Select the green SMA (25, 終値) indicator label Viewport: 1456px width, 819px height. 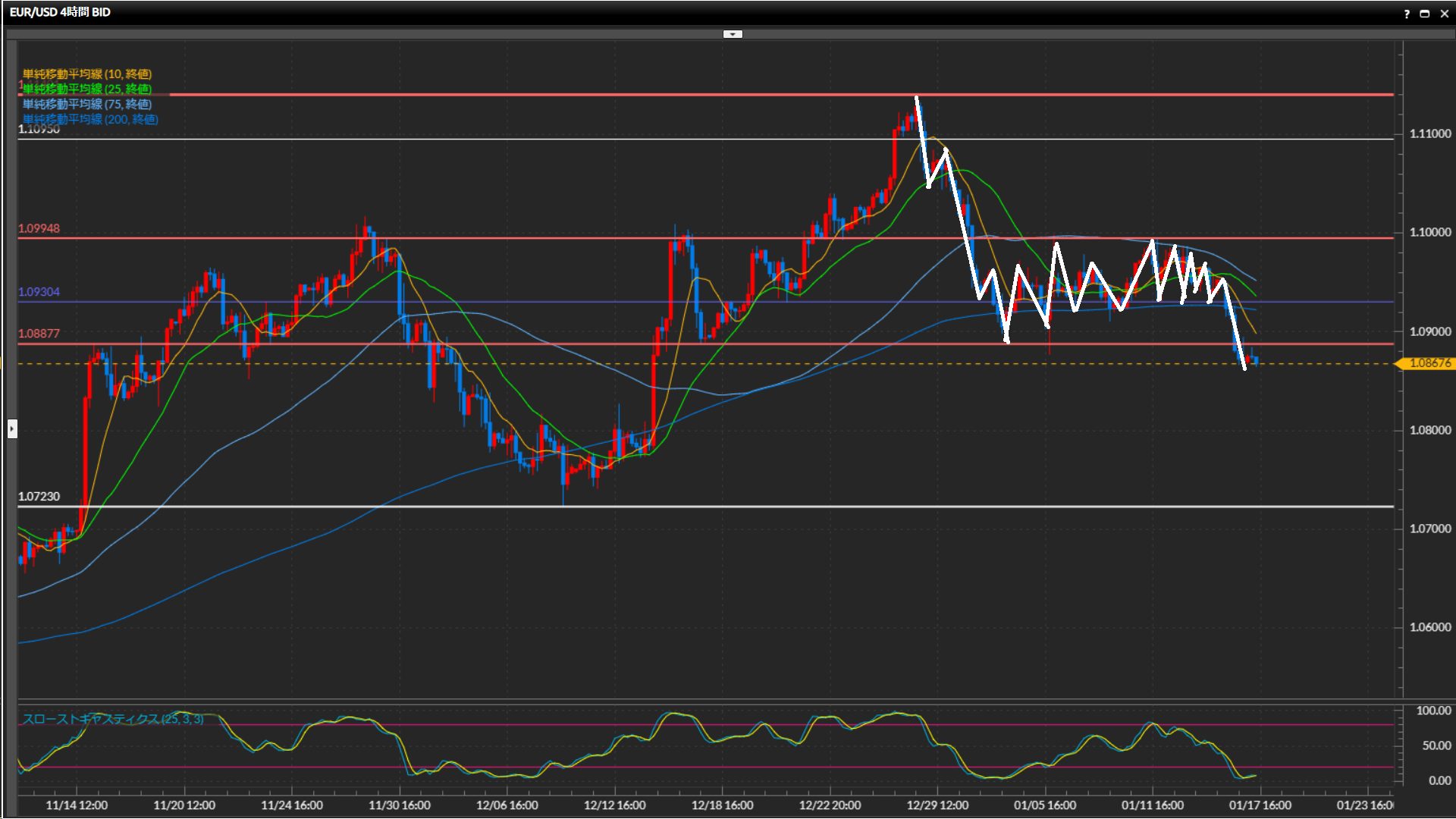point(87,89)
